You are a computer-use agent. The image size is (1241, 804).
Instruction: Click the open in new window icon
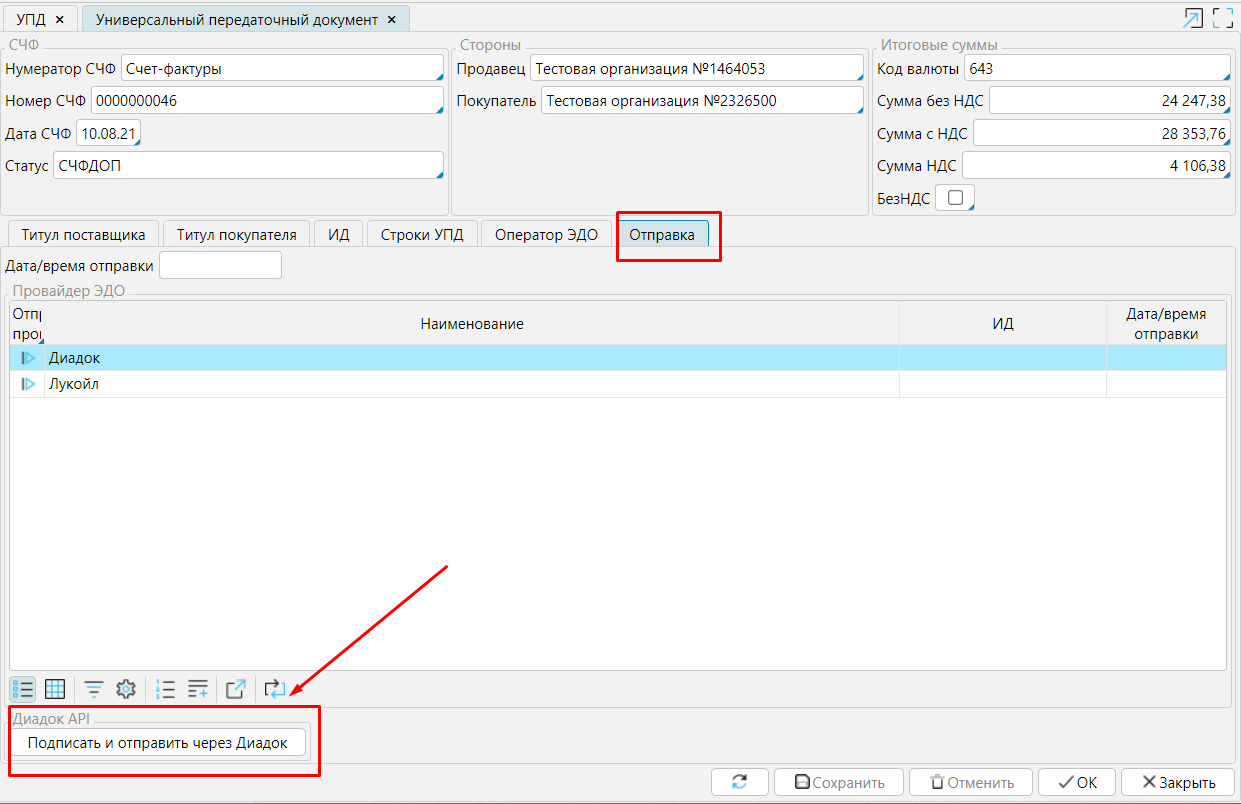coord(236,689)
